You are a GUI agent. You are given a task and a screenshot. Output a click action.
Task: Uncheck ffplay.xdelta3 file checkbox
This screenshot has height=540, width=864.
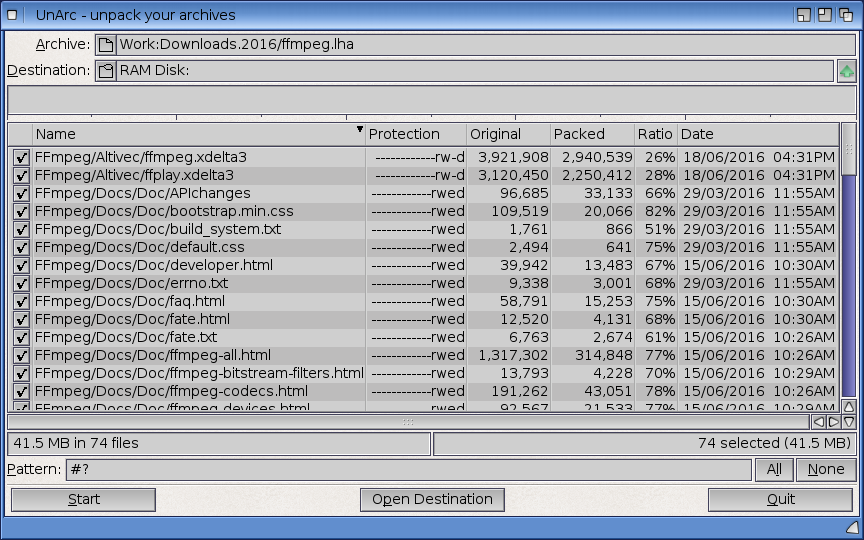point(21,175)
